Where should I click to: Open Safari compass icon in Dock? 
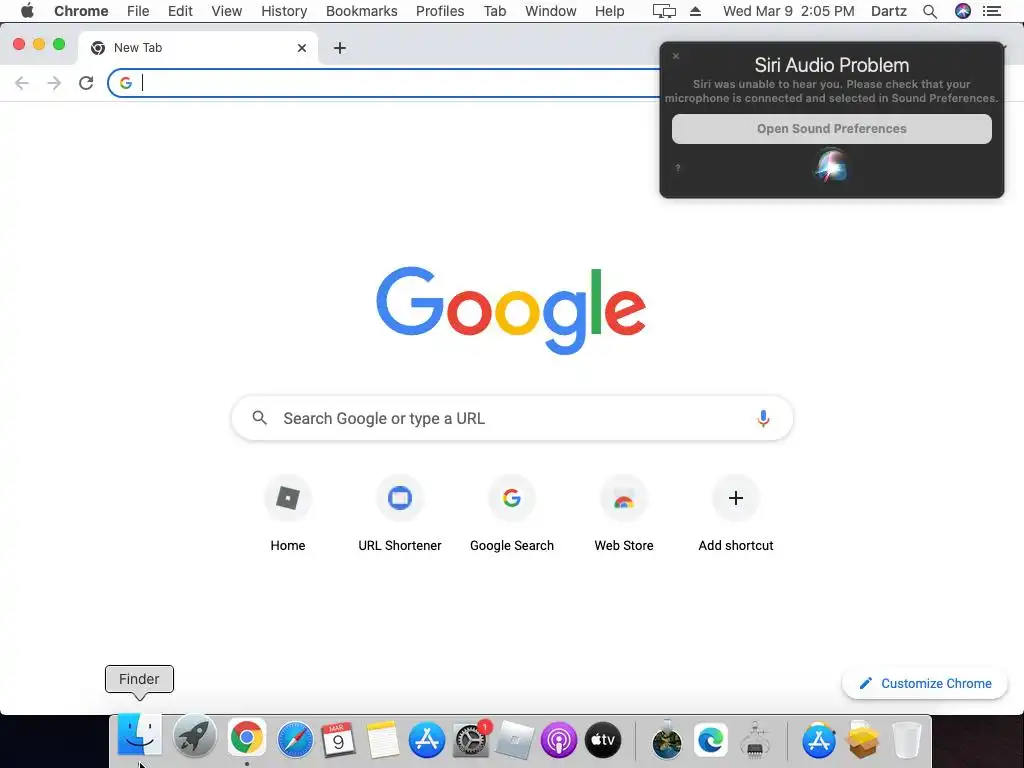click(295, 739)
